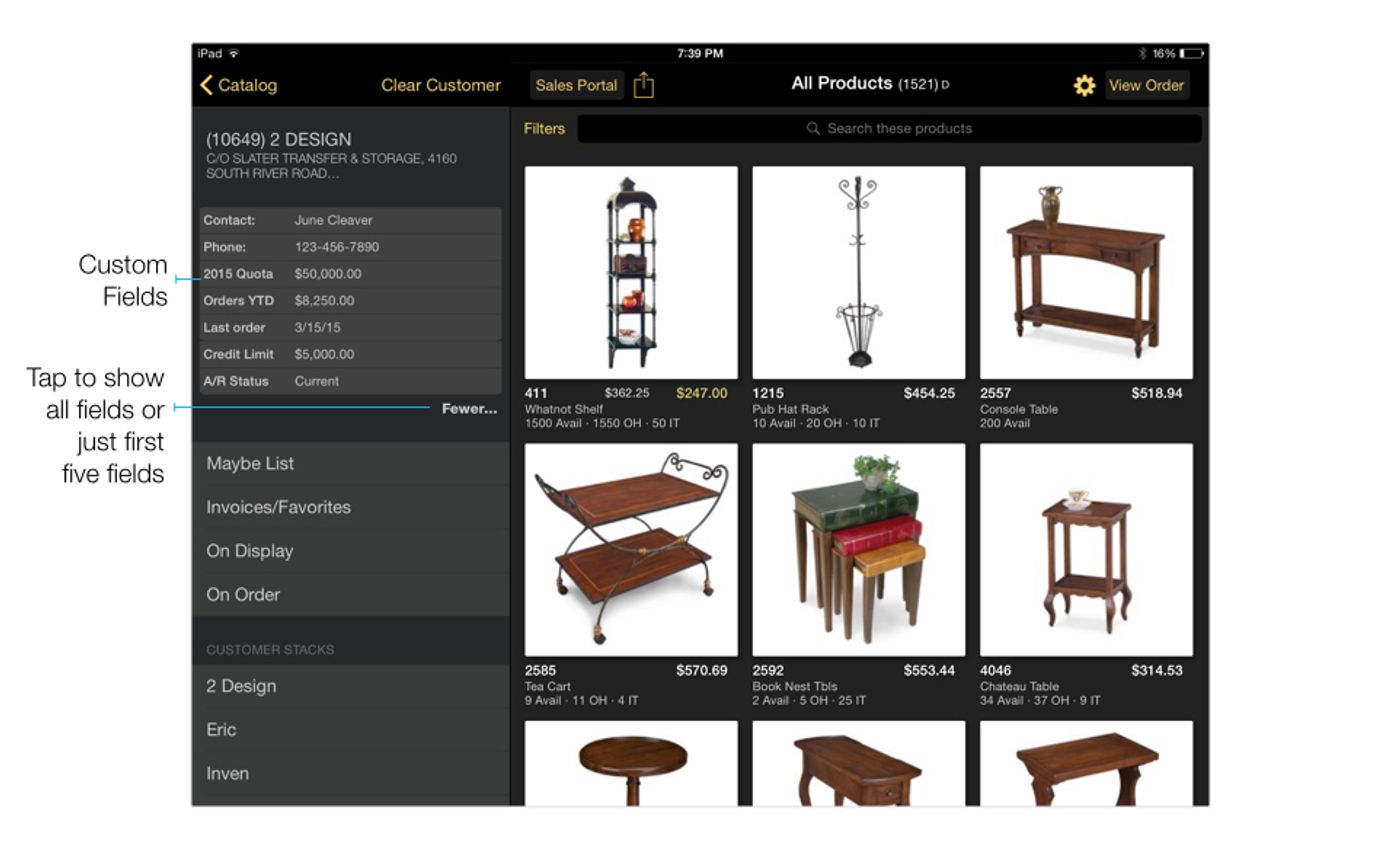Open the Inven customer stack
The image size is (1400, 863).
point(351,773)
